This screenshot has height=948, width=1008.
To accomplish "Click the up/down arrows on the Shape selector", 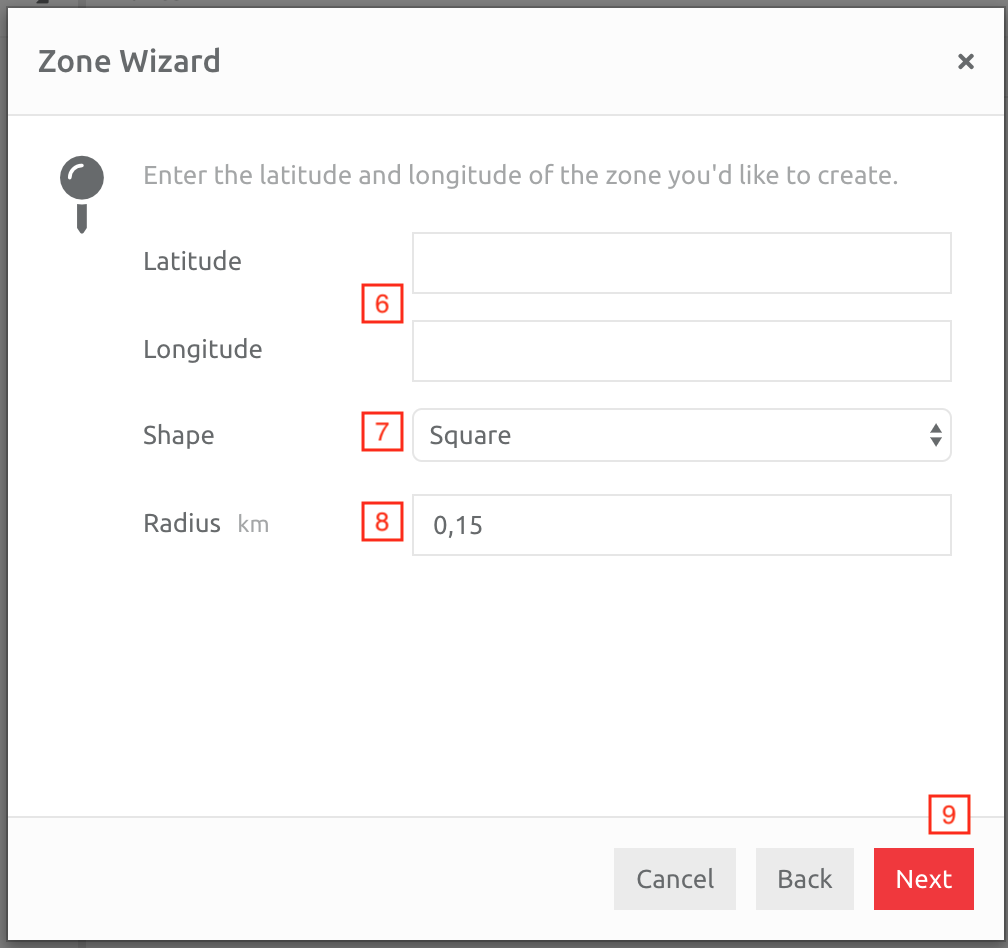I will 936,435.
